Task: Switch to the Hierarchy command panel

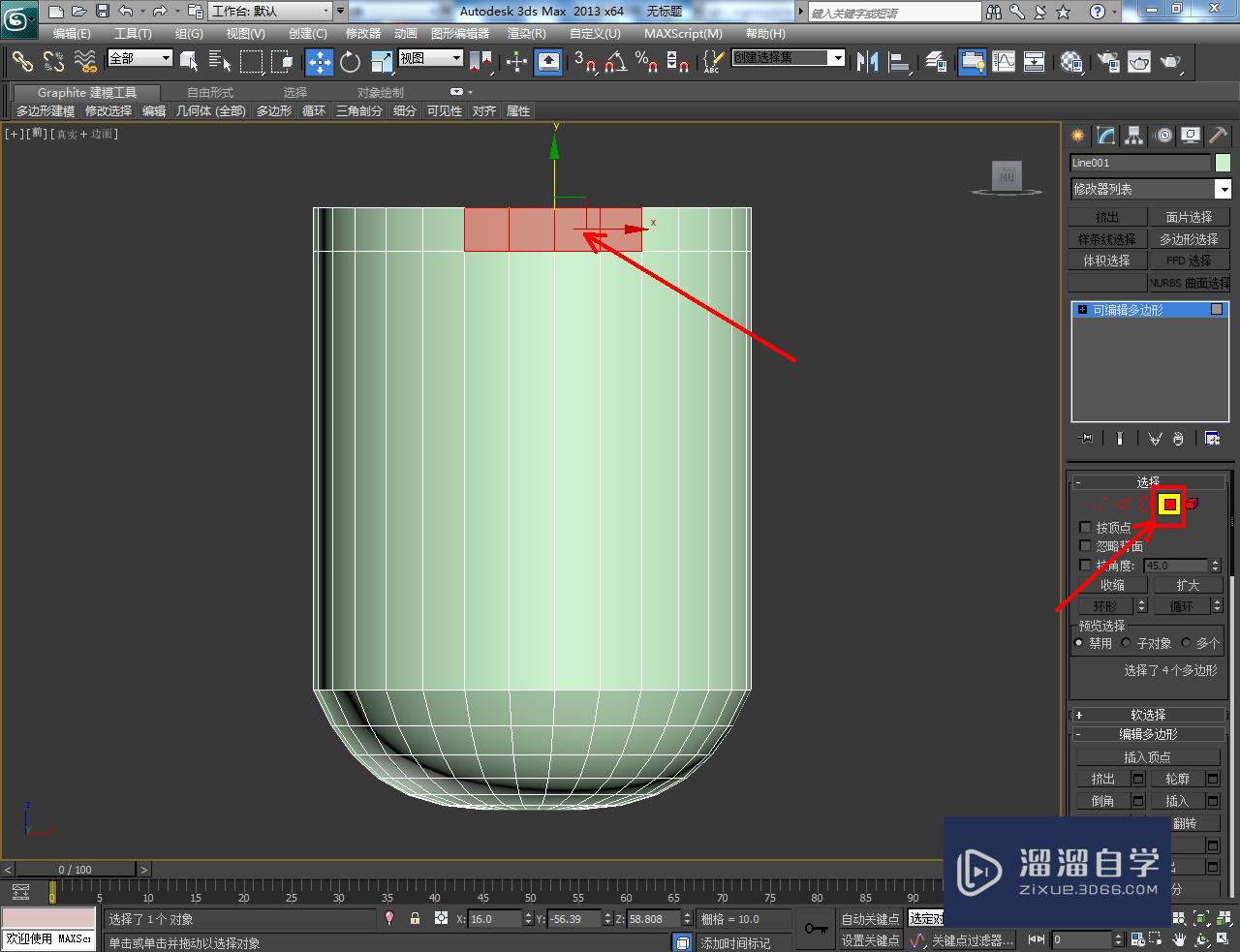Action: tap(1134, 136)
